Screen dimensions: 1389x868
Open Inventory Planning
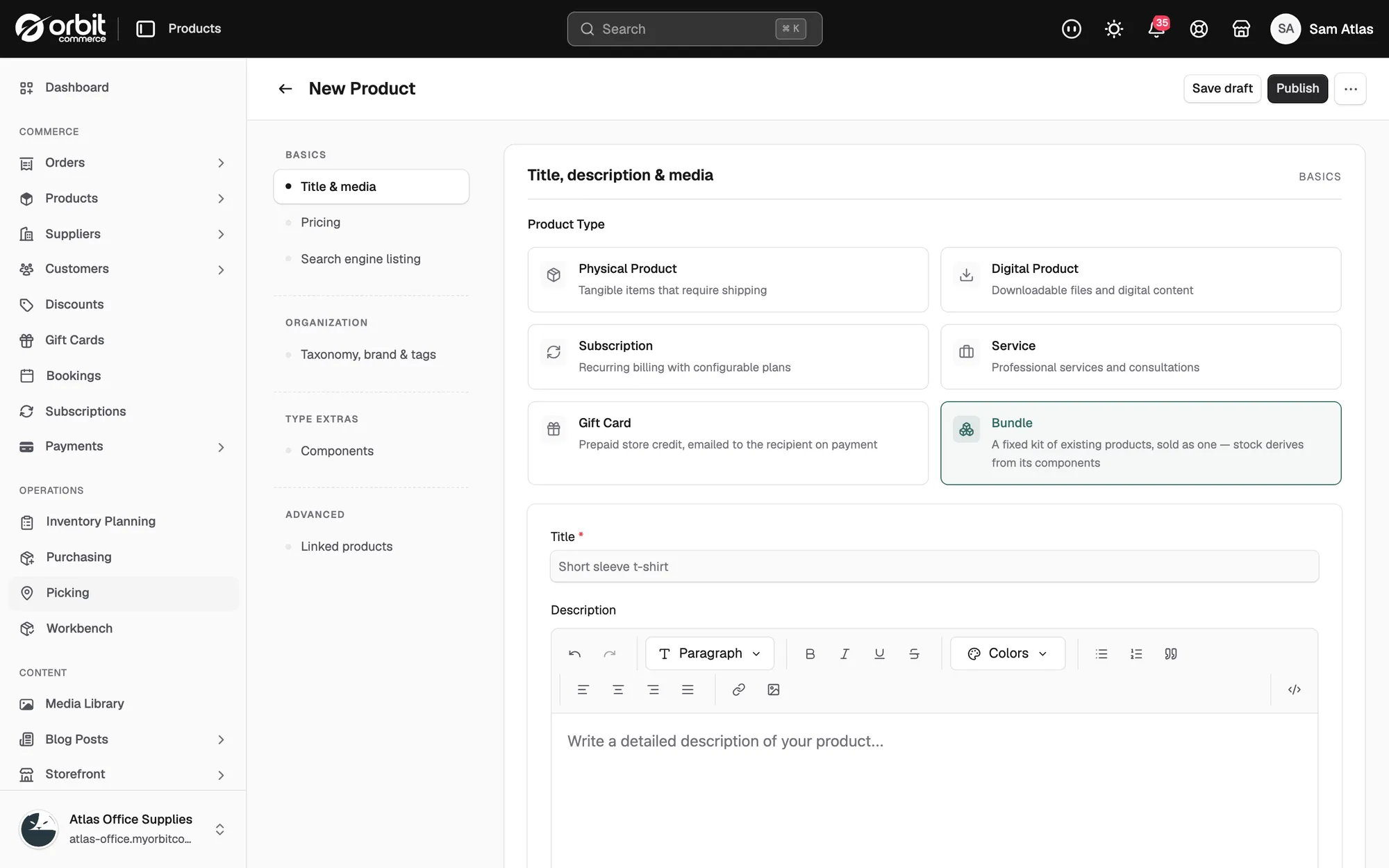(x=123, y=521)
